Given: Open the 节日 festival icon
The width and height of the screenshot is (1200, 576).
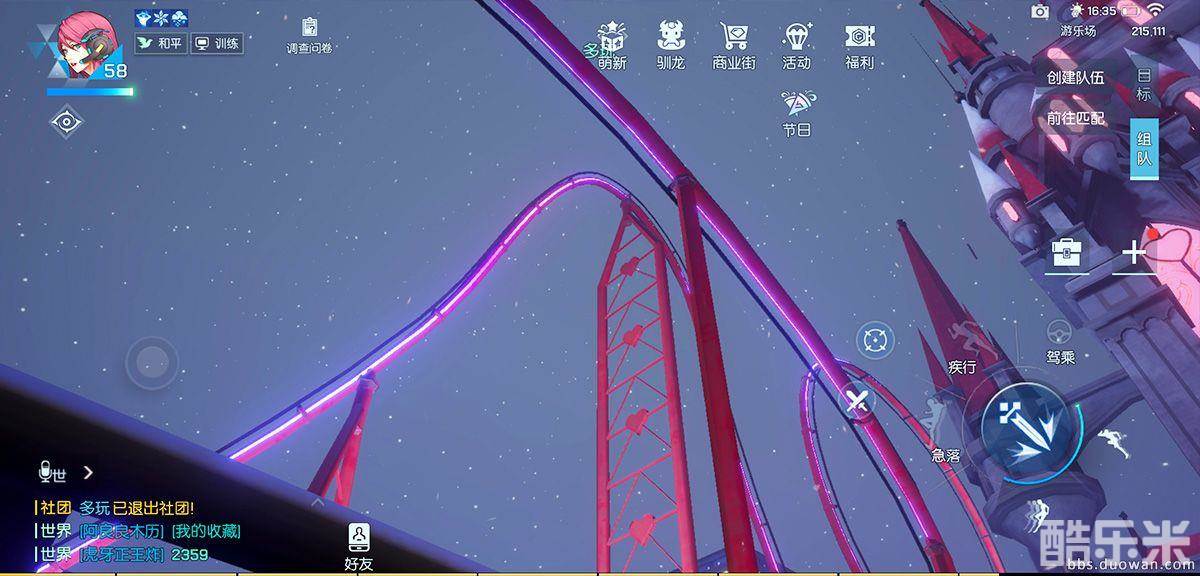Looking at the screenshot, I should click(x=796, y=105).
